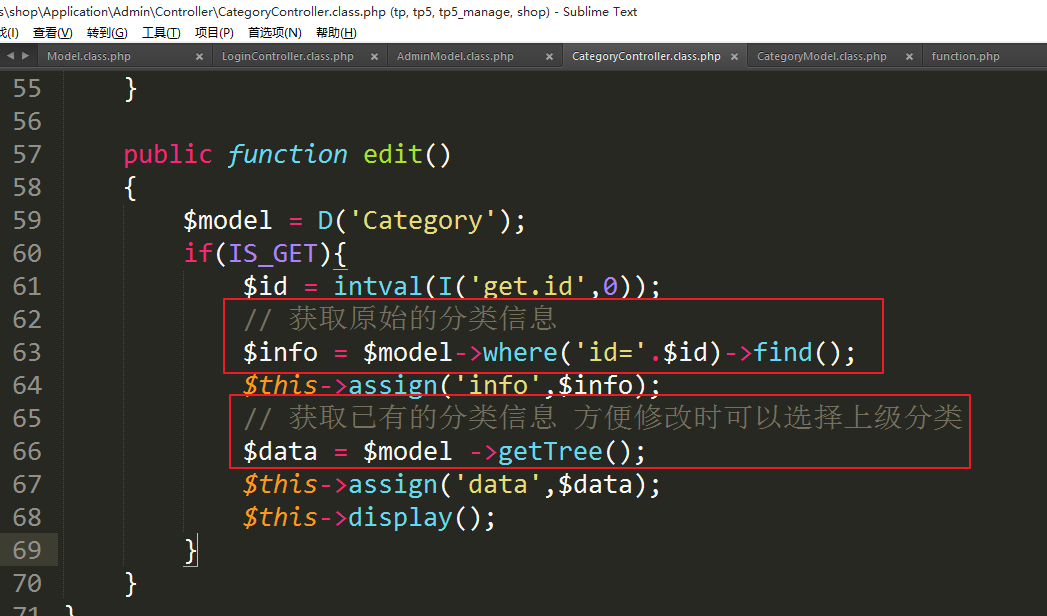Click line number 63 in the gutter
Screen dimensions: 1047x616
coord(27,352)
